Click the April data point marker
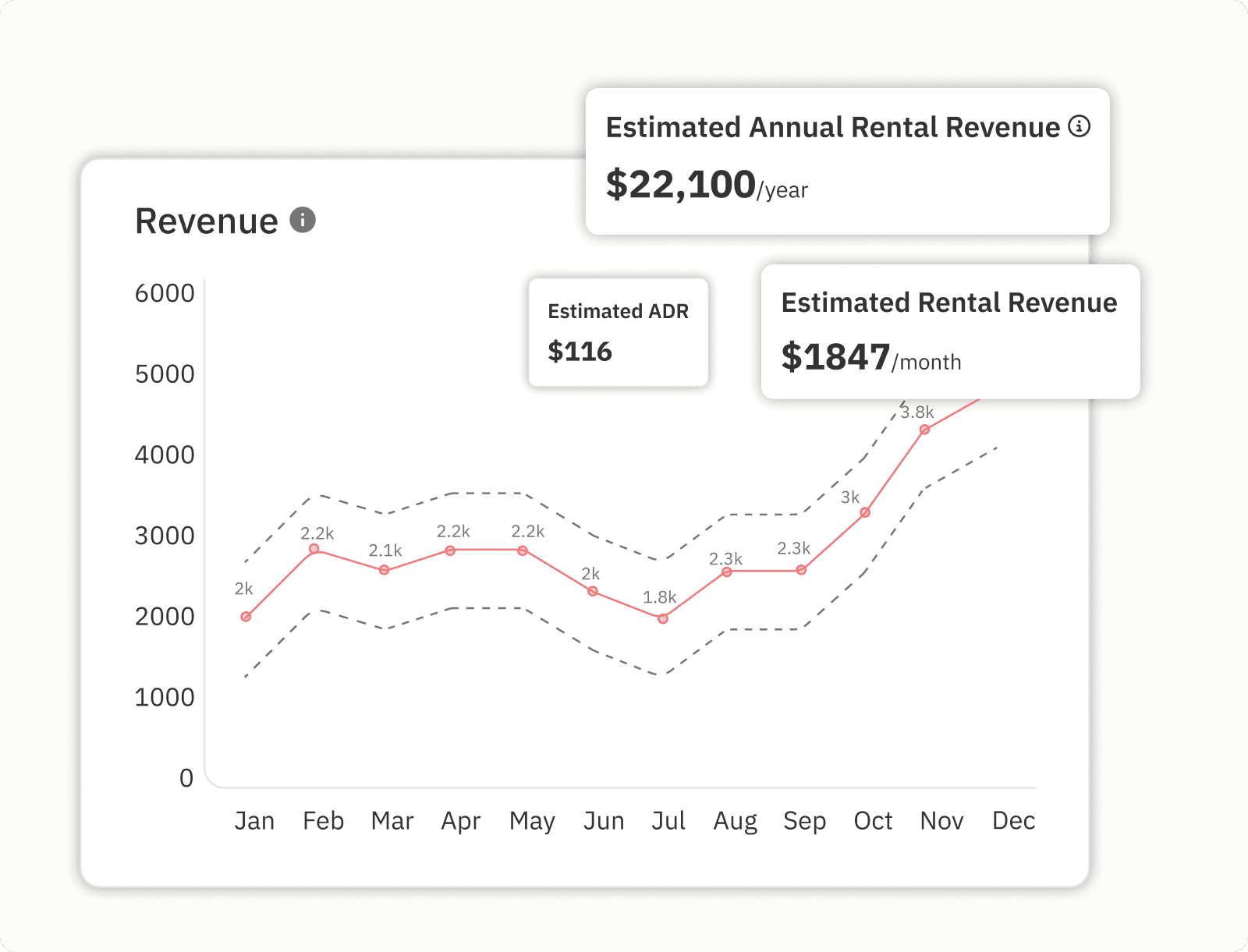This screenshot has width=1248, height=952. point(450,550)
